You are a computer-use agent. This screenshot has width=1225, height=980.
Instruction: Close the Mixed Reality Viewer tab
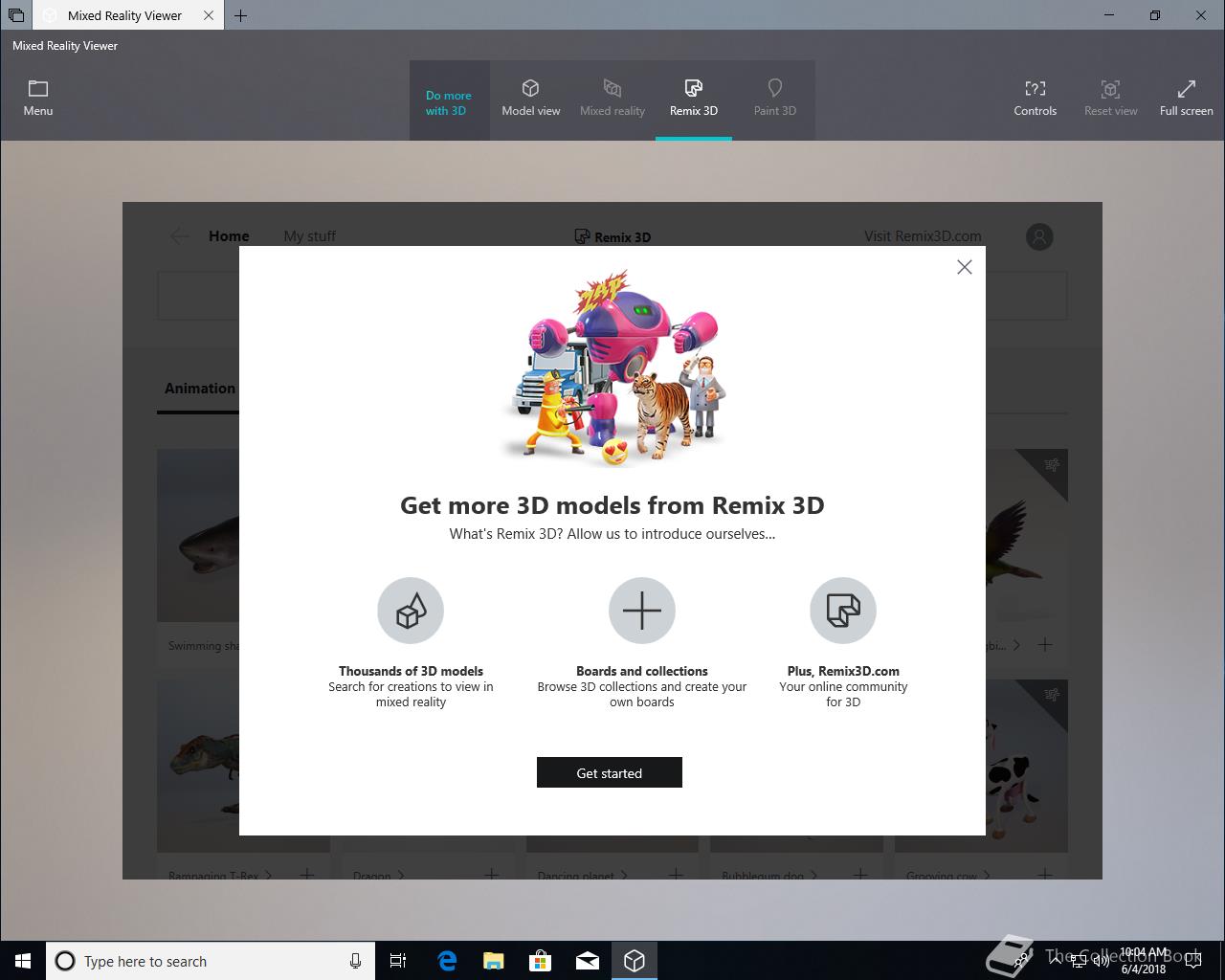pos(209,15)
